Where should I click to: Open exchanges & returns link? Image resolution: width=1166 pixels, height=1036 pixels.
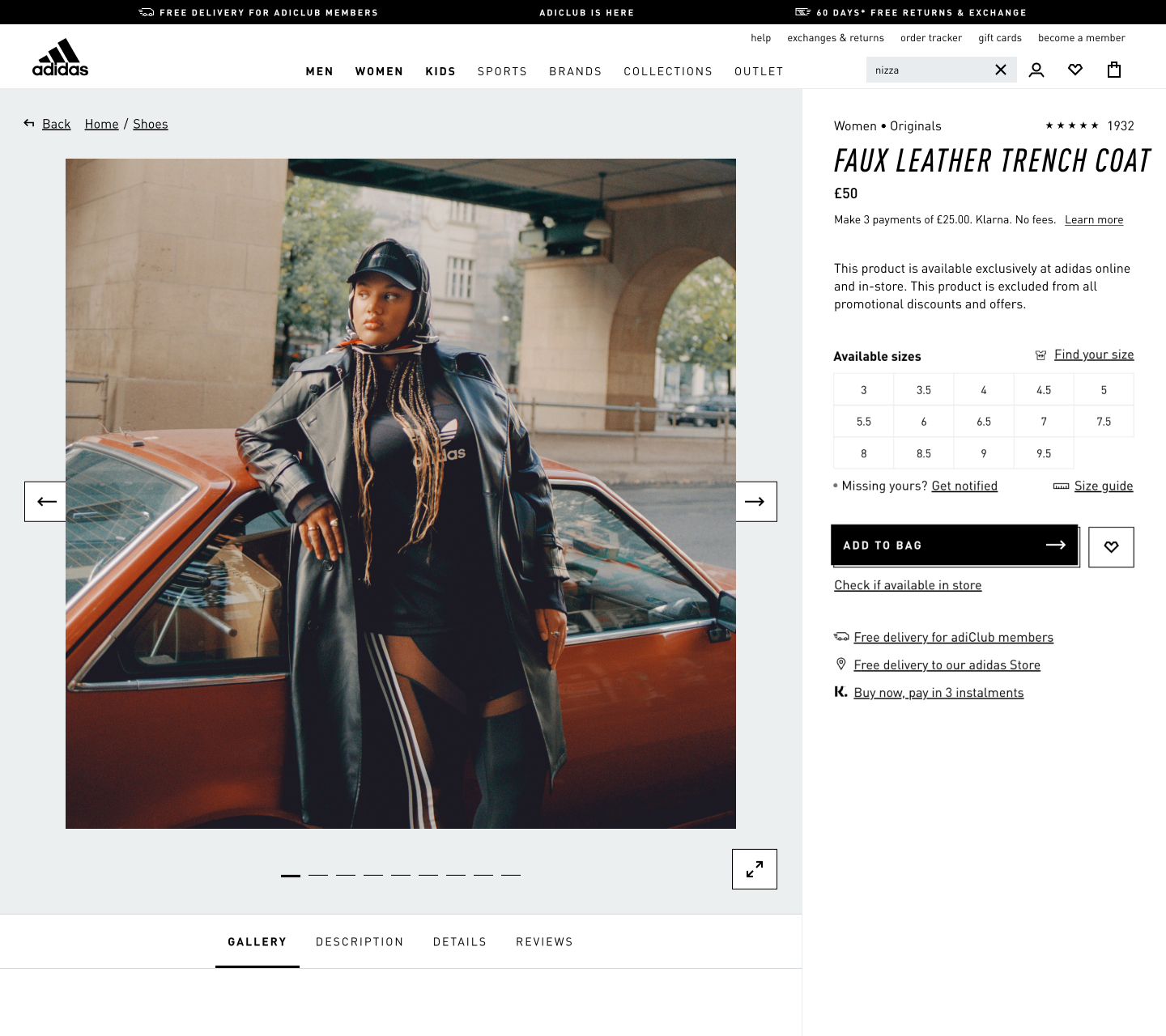point(836,38)
